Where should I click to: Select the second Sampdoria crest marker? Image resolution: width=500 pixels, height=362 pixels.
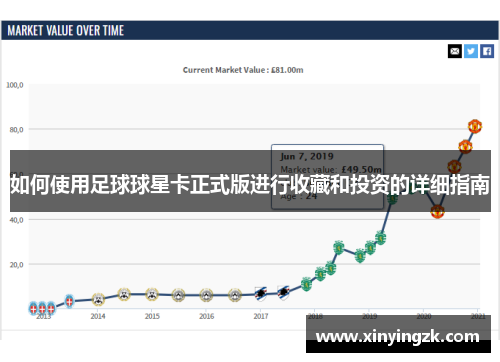pos(283,293)
